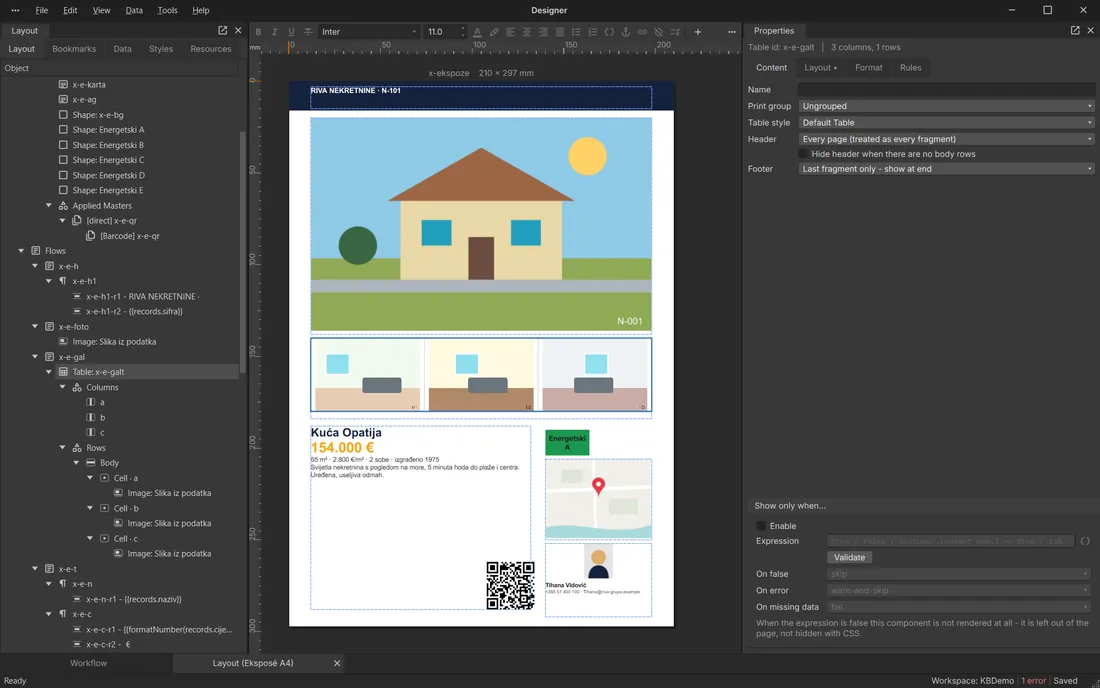The image size is (1100, 688).
Task: Open the Data menu
Action: [134, 11]
